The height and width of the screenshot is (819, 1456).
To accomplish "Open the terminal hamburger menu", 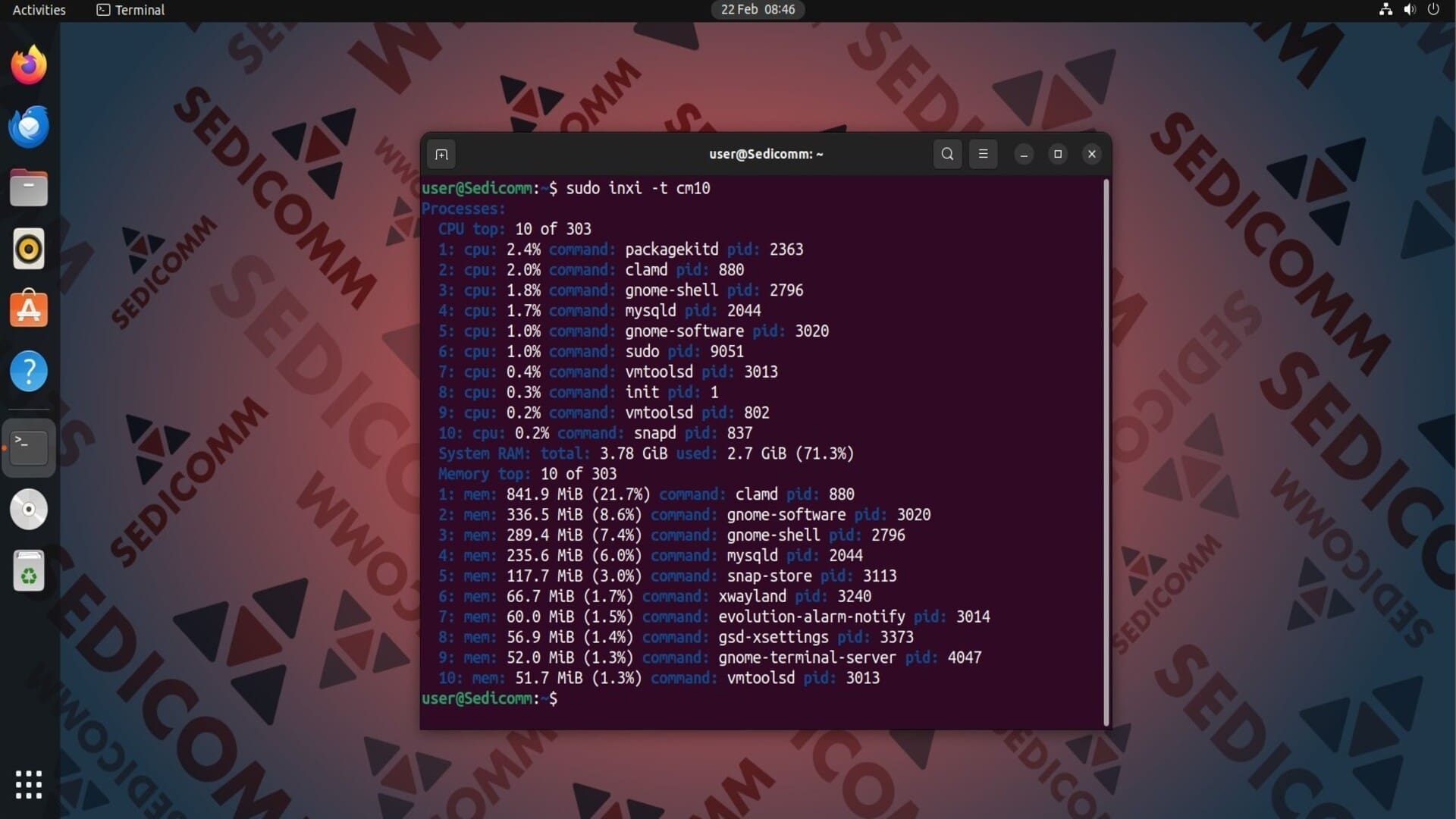I will pyautogui.click(x=983, y=154).
